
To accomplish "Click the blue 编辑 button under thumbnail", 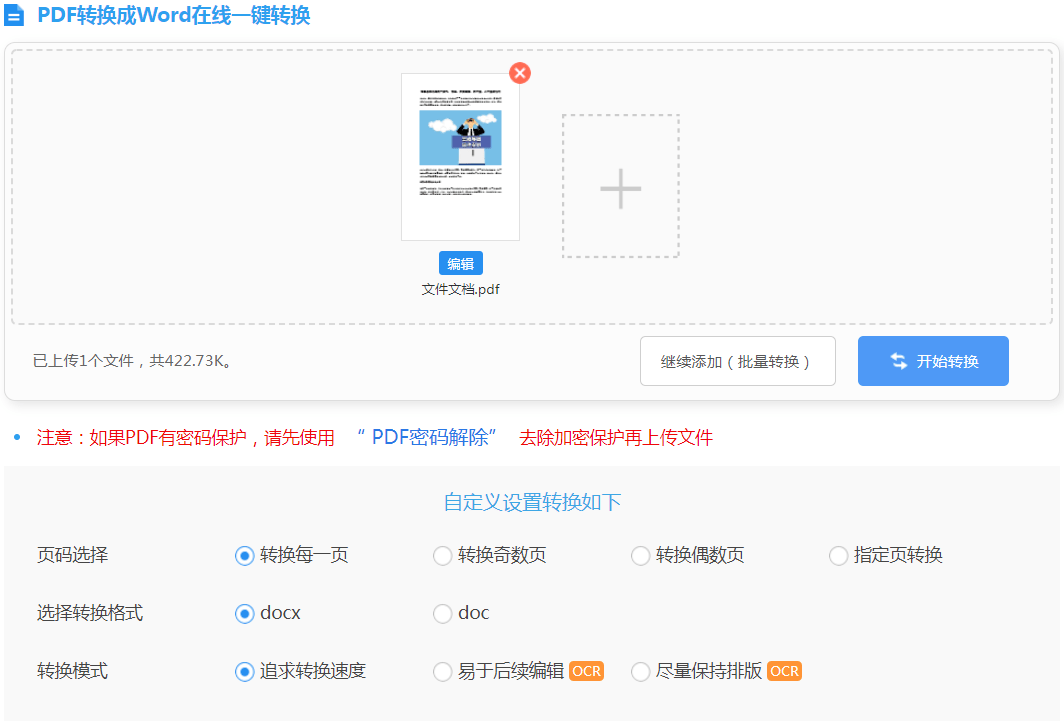I will (461, 263).
